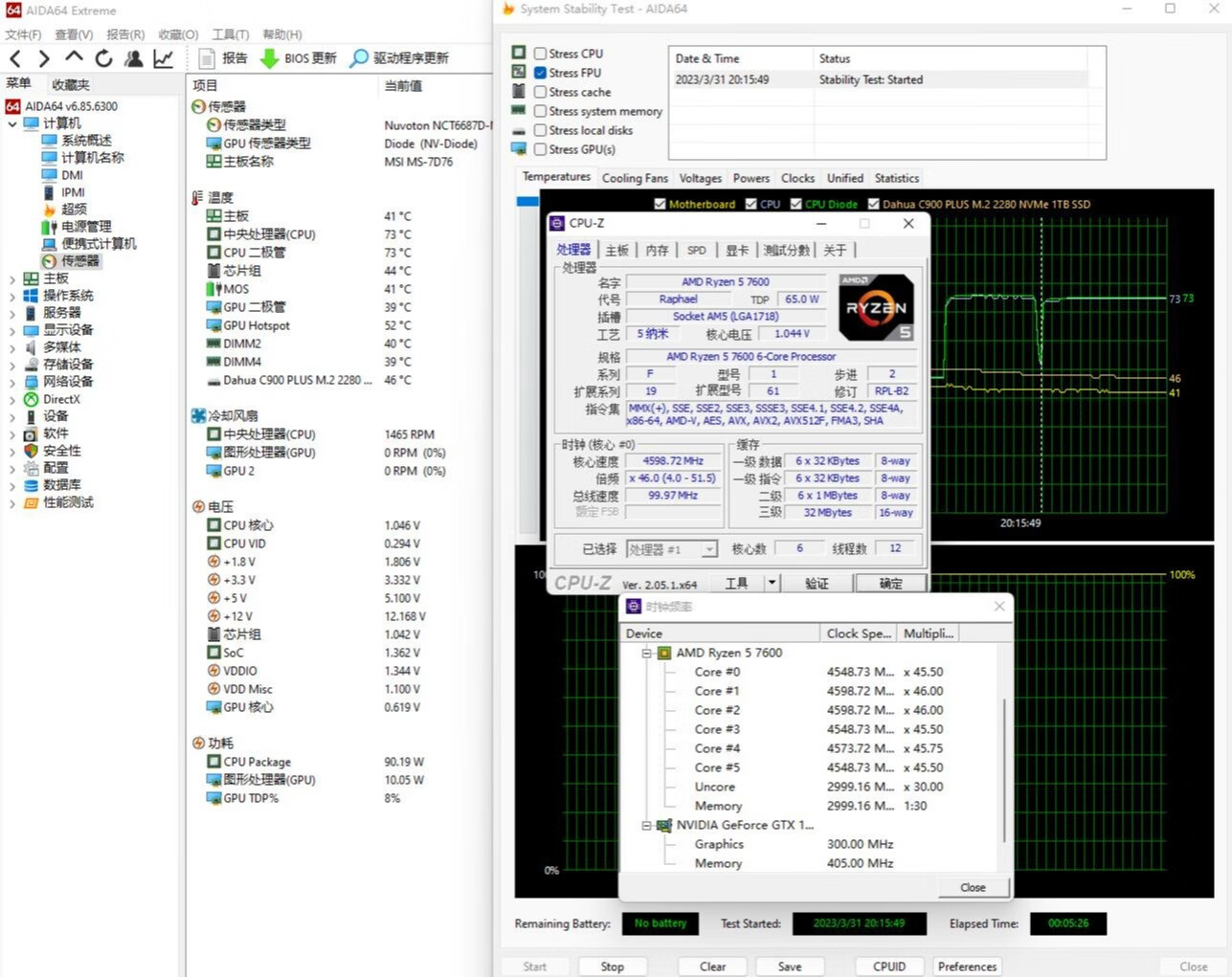The image size is (1232, 977).
Task: Select 超频 overclock tree item
Action: point(64,210)
